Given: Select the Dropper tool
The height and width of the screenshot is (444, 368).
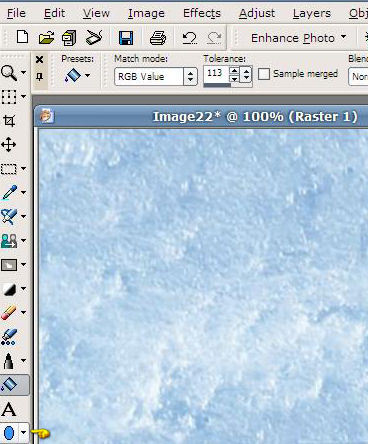Looking at the screenshot, I should coord(9,193).
